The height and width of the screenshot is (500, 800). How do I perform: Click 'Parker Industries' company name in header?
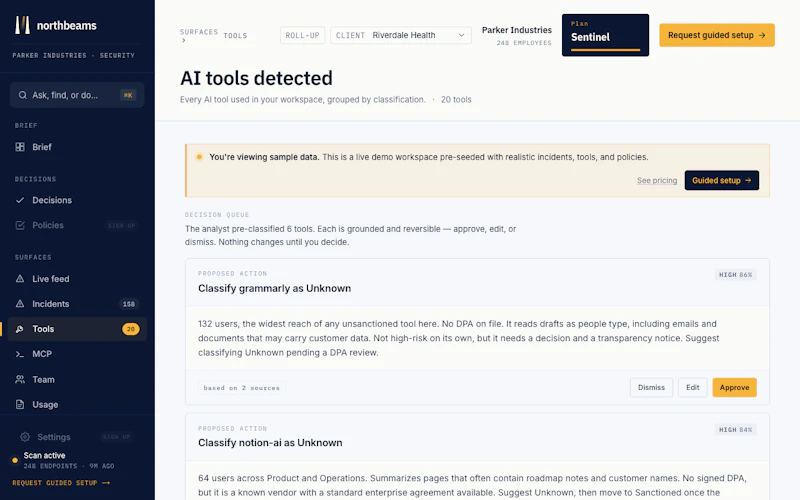[516, 30]
